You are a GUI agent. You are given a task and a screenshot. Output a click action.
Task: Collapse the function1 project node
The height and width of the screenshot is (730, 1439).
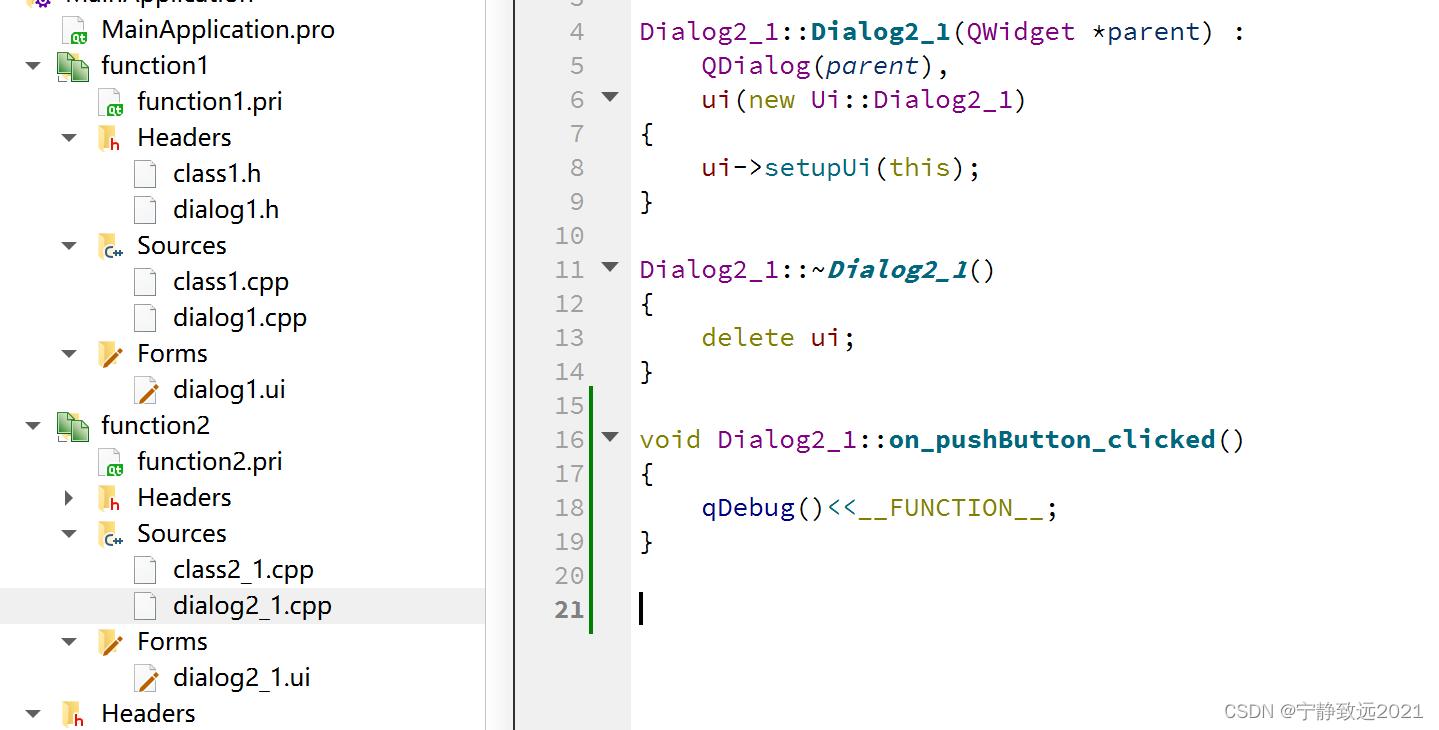(x=33, y=65)
